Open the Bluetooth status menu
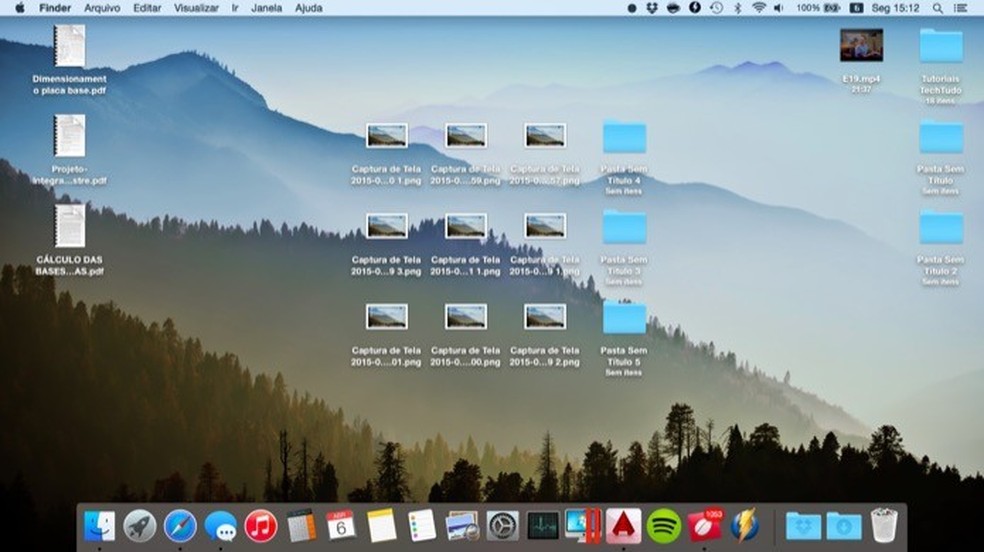The width and height of the screenshot is (984, 552). 738,7
